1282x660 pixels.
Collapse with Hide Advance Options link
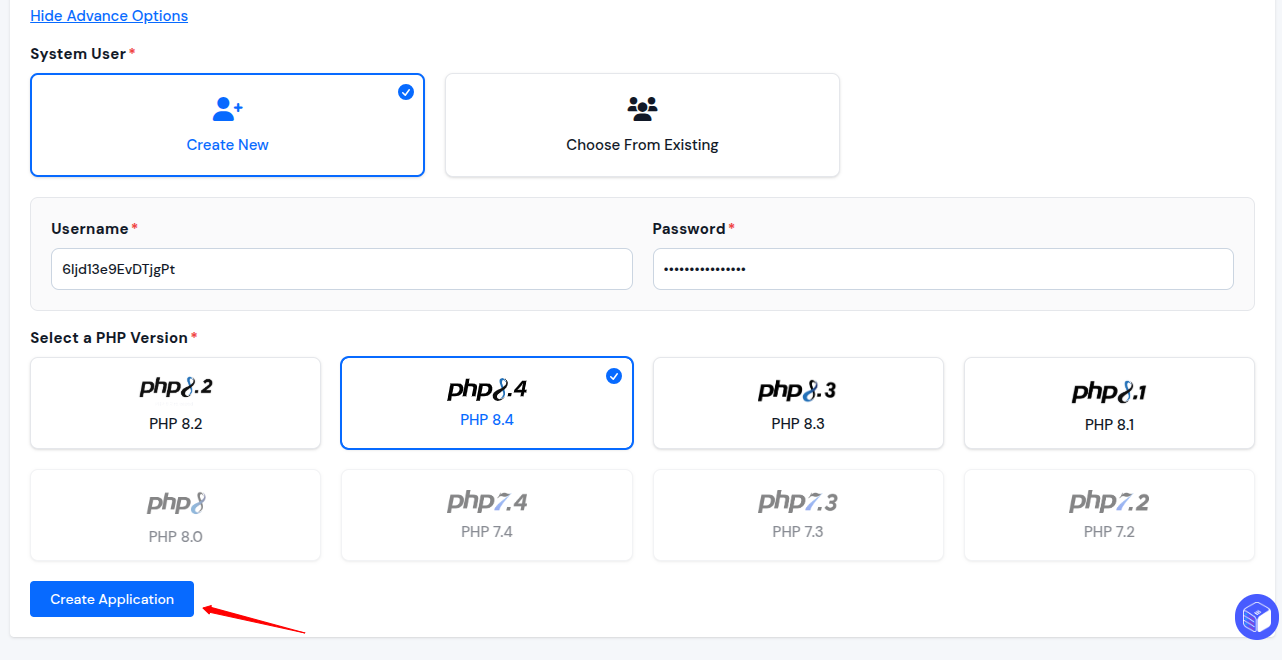point(109,16)
